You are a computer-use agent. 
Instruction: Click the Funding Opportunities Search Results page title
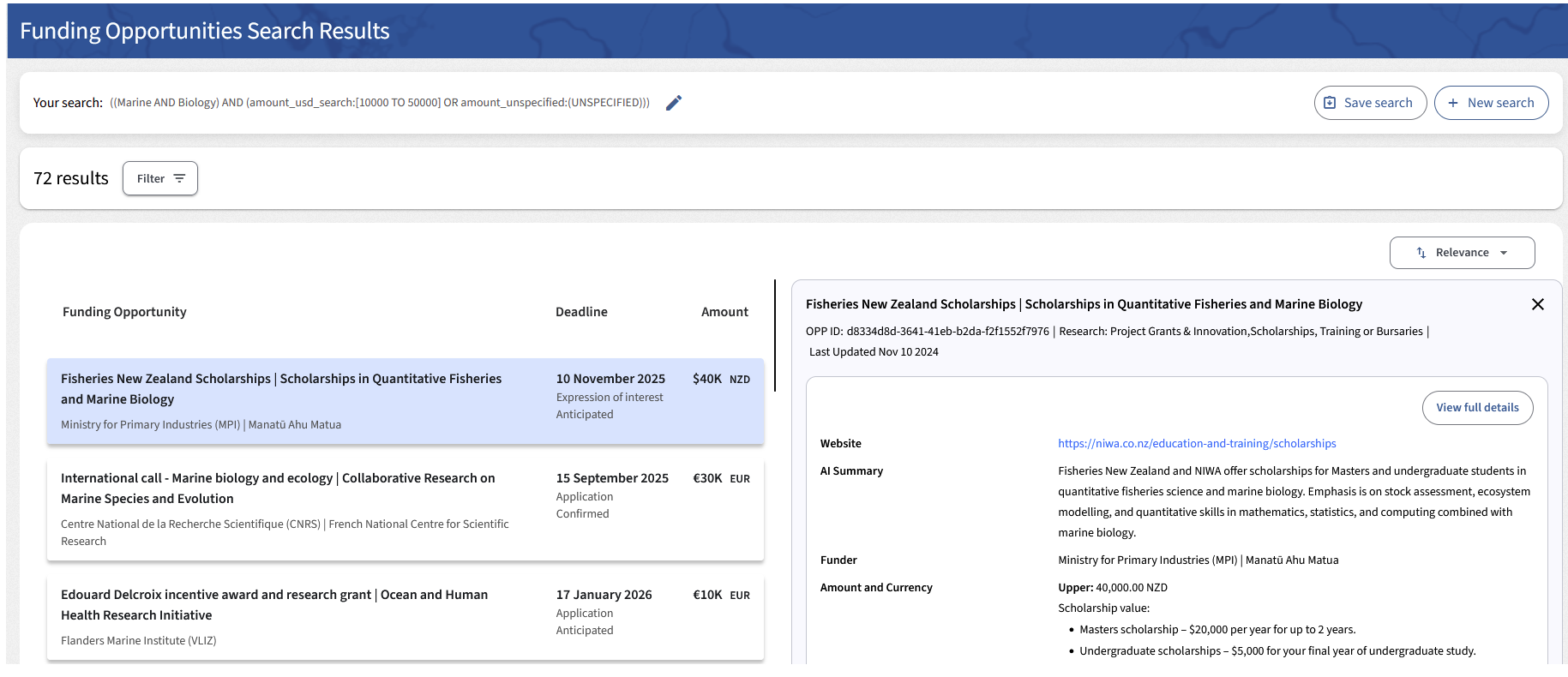tap(205, 31)
